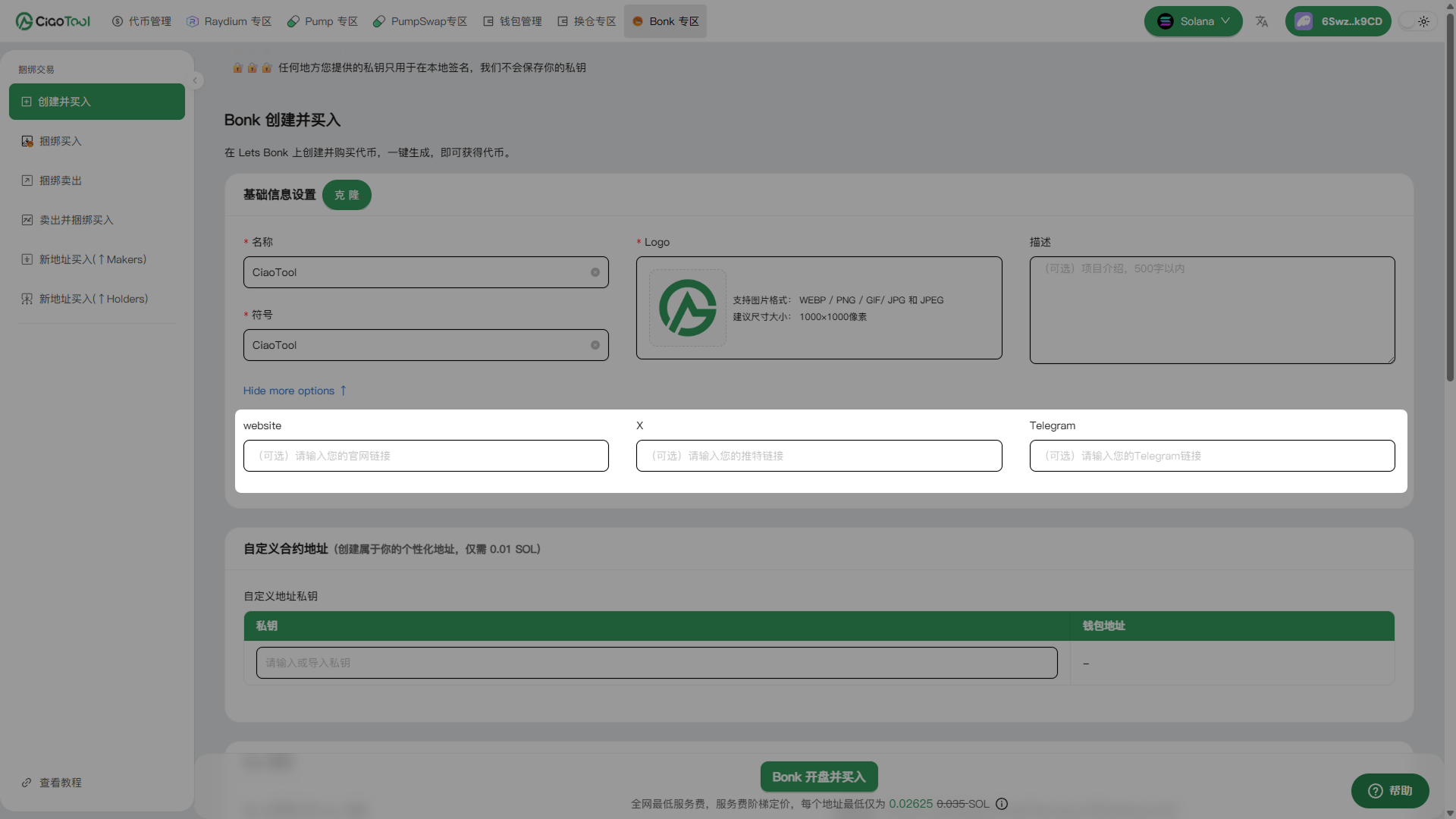Clear the 名称 field with X icon

(595, 272)
